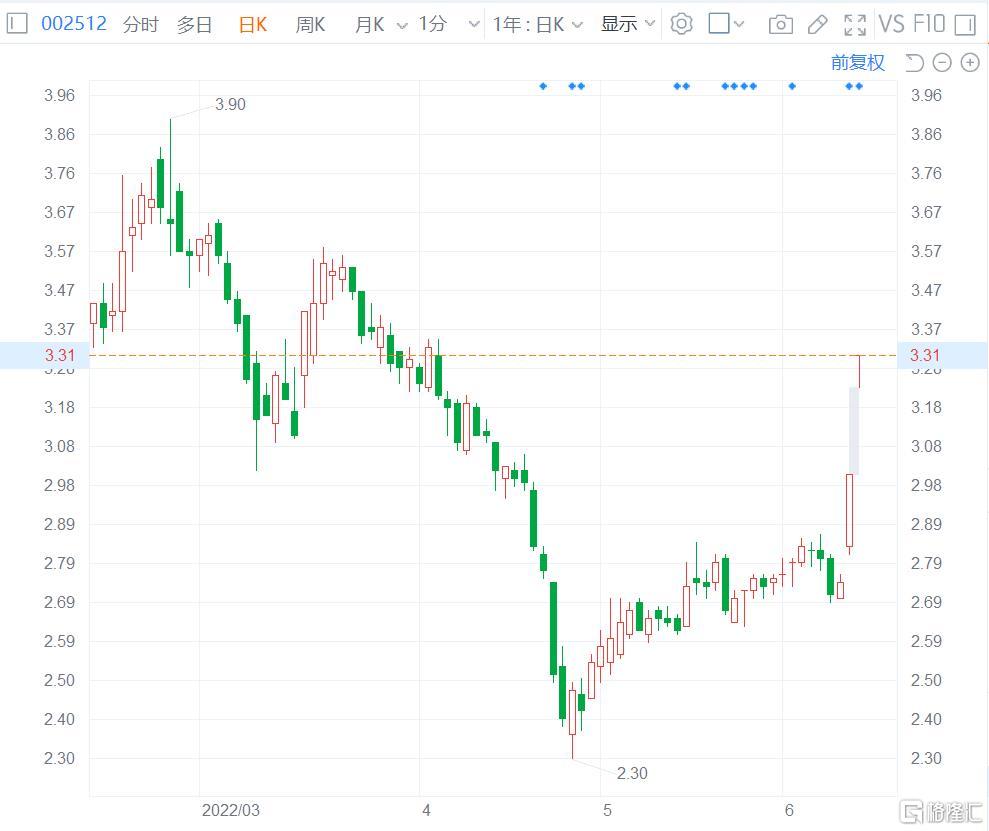Reset chart with the undo arrow icon
Viewport: 989px width, 831px height.
point(914,62)
